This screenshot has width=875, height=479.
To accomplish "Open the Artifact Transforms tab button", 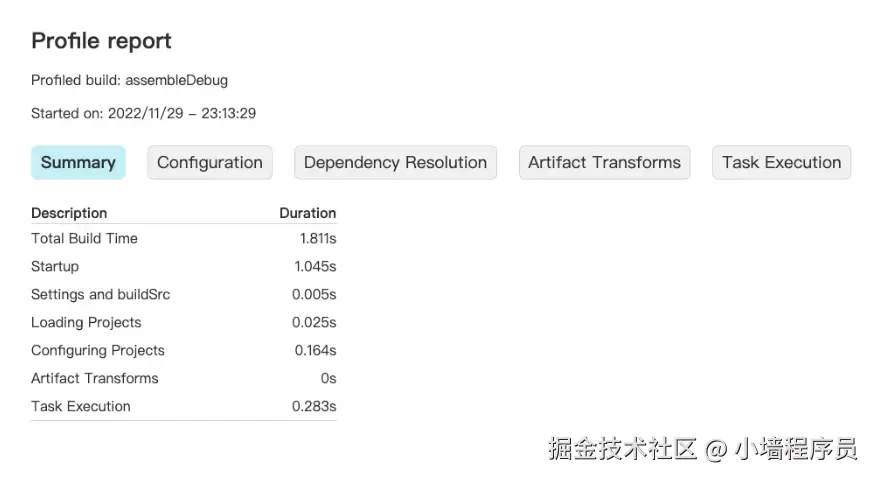I will pos(604,163).
